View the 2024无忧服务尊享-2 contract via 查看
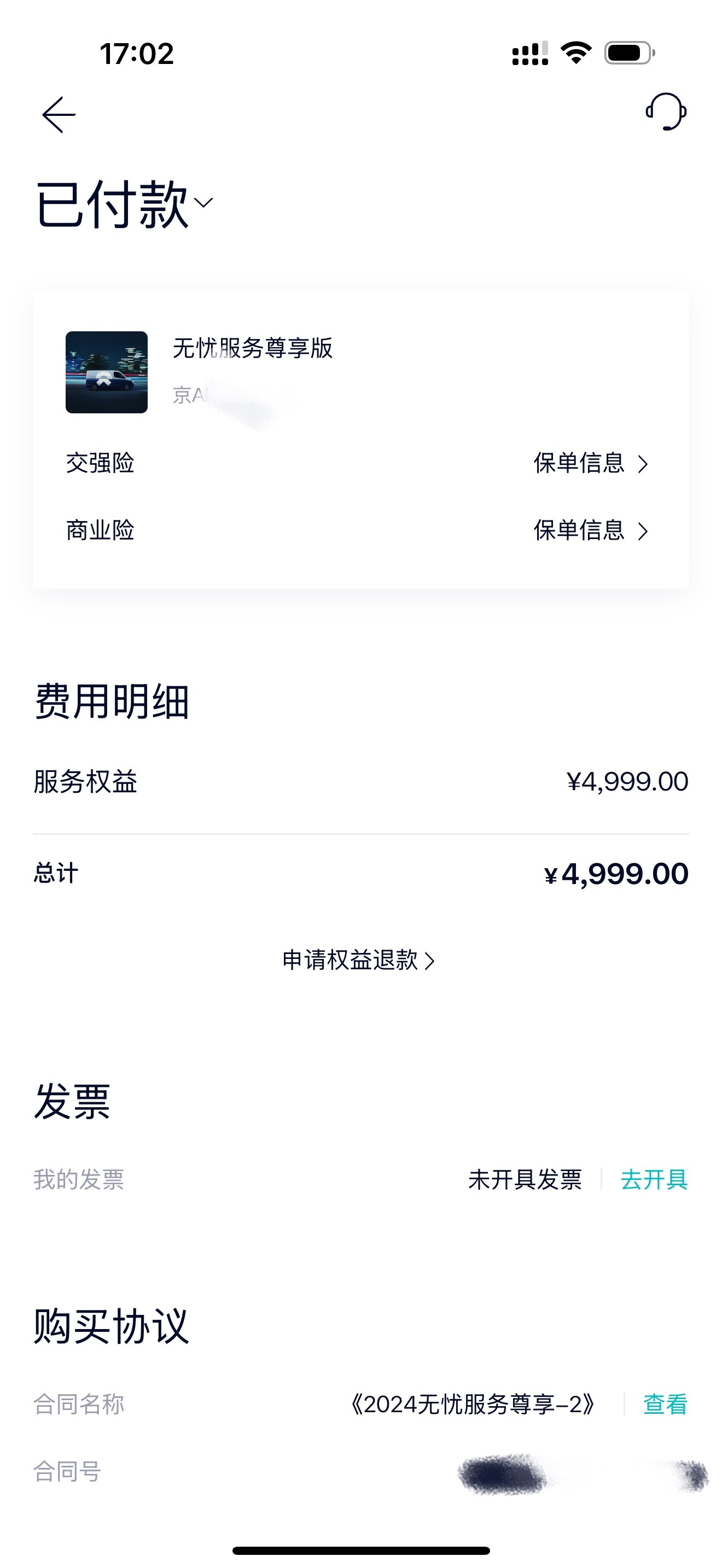Image resolution: width=722 pixels, height=1568 pixels. [665, 1405]
